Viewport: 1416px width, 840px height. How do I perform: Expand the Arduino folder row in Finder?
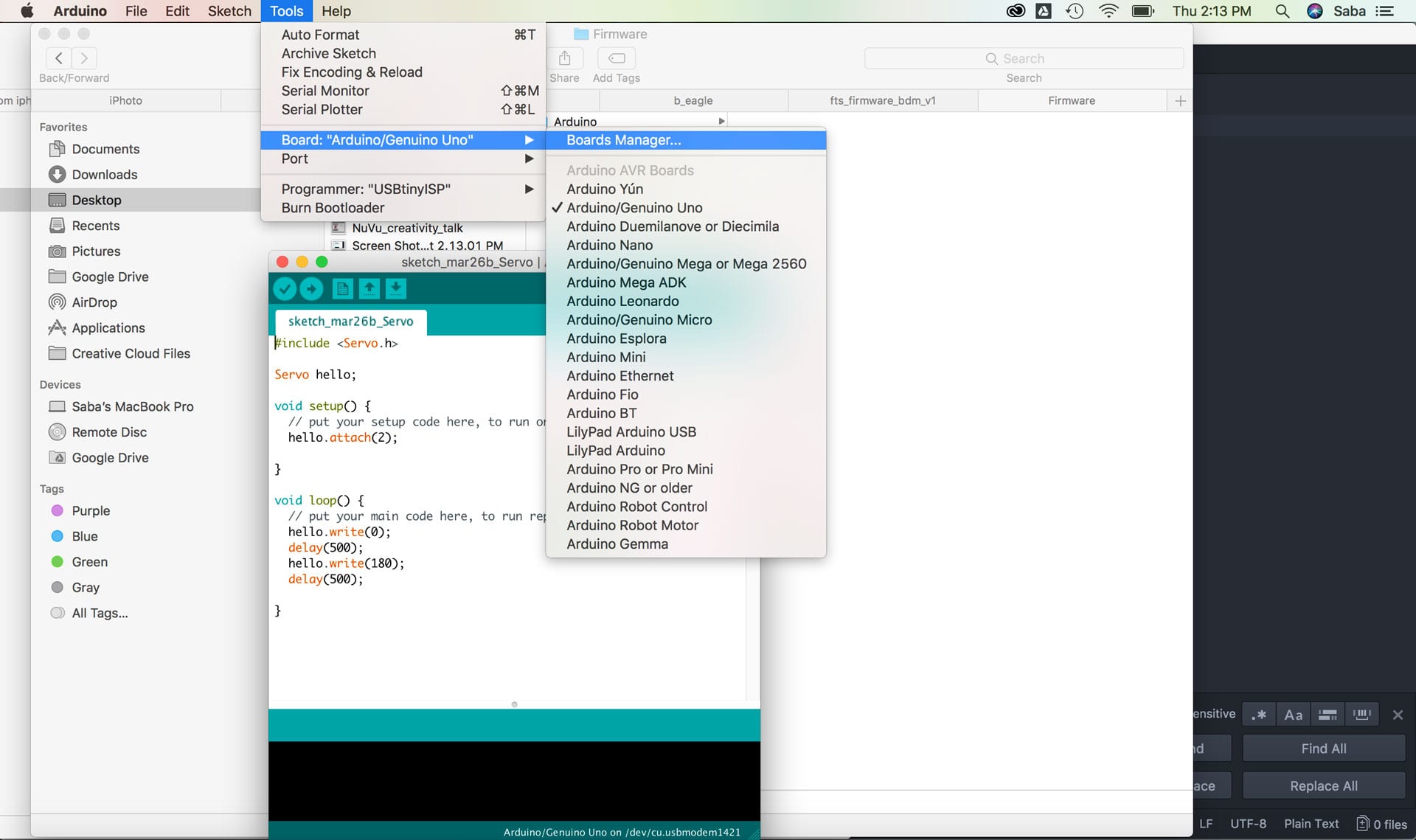tap(721, 121)
